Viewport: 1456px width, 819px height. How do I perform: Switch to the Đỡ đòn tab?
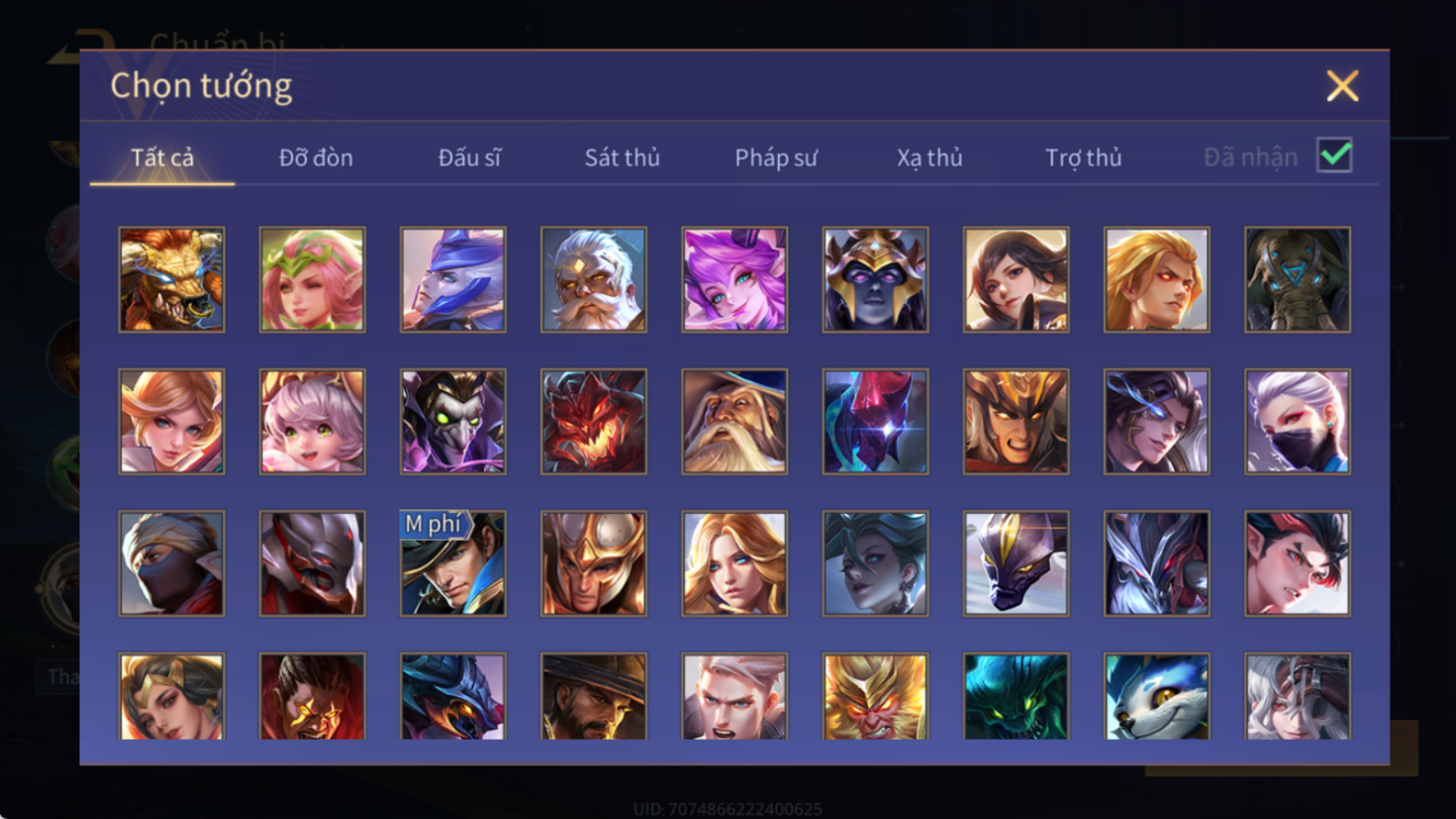[x=316, y=157]
